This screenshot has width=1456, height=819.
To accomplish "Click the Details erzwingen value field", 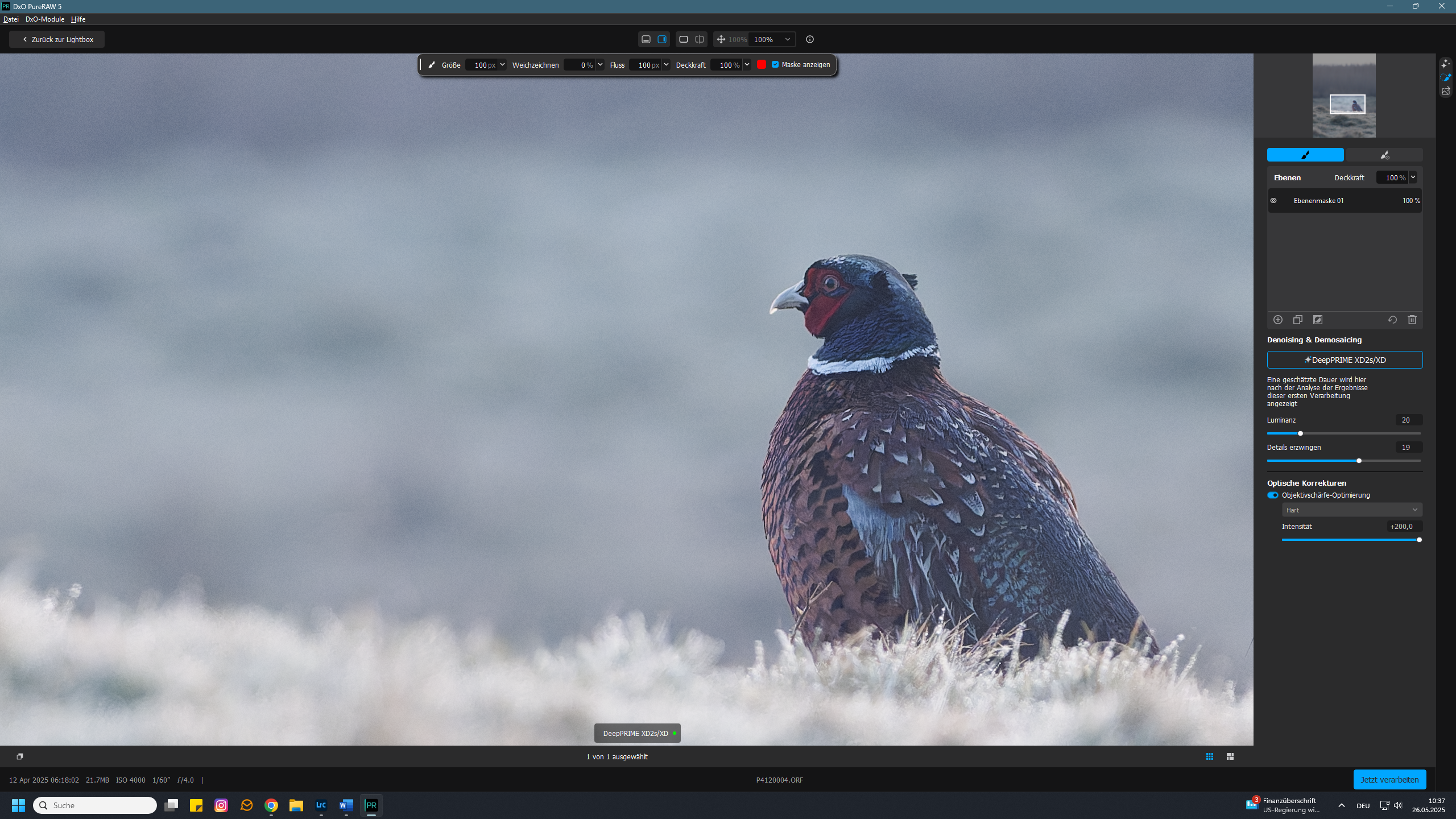I will click(x=1409, y=448).
